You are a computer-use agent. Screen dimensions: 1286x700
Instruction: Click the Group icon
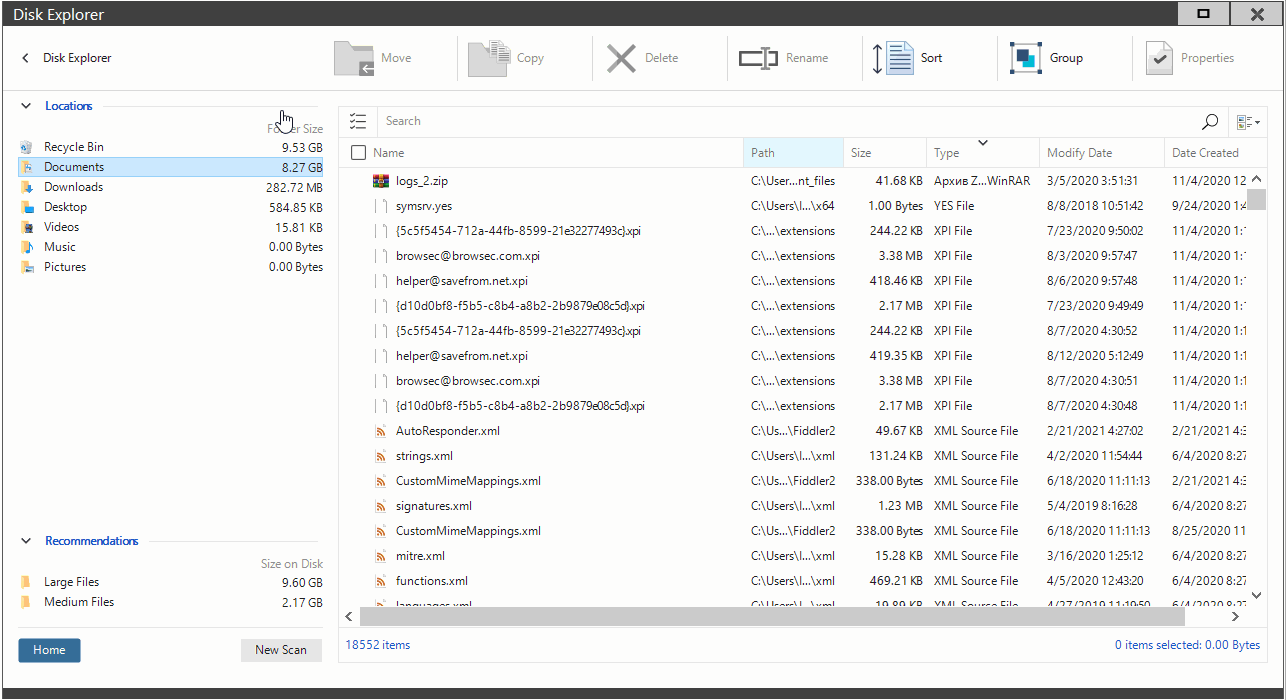pos(1026,58)
